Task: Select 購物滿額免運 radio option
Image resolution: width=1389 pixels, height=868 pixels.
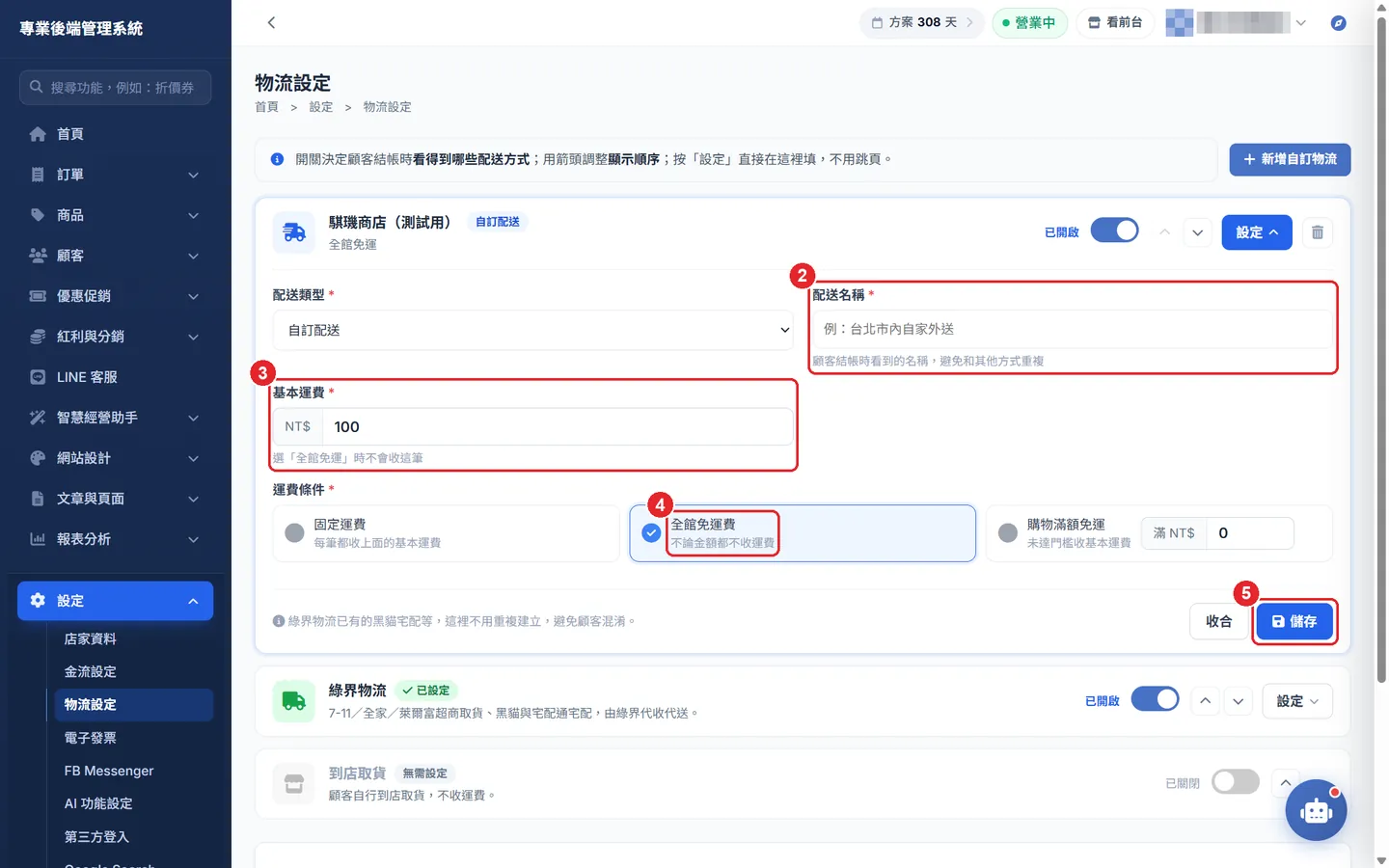Action: [x=1008, y=533]
